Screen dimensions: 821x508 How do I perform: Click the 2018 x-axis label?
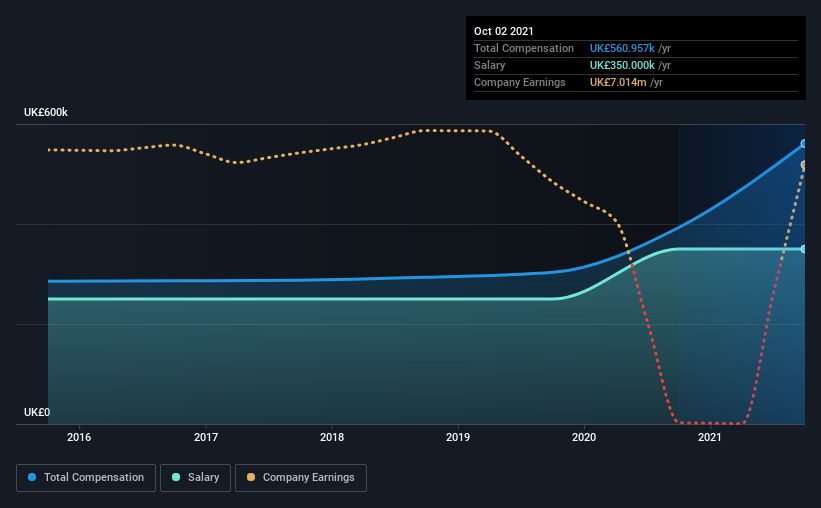pos(332,437)
